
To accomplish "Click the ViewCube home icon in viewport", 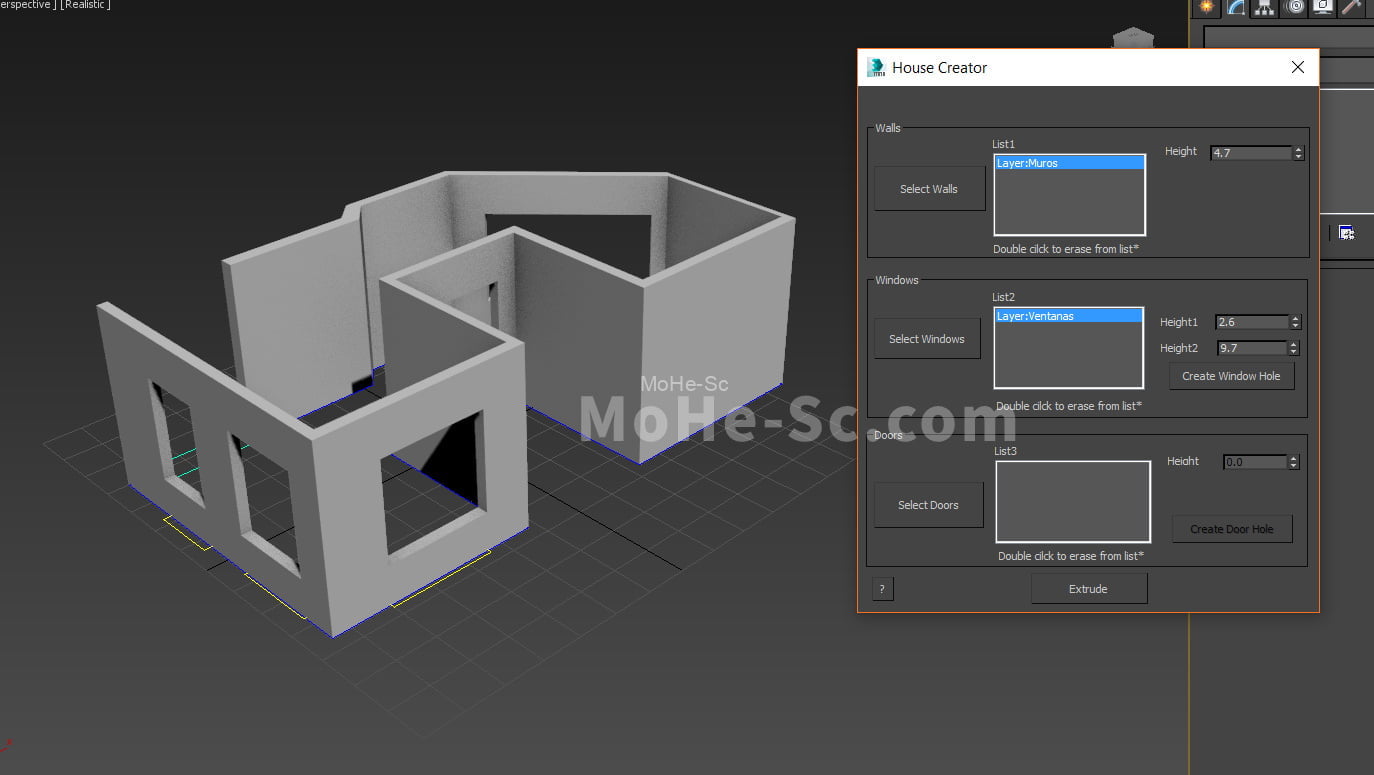I will 1132,38.
